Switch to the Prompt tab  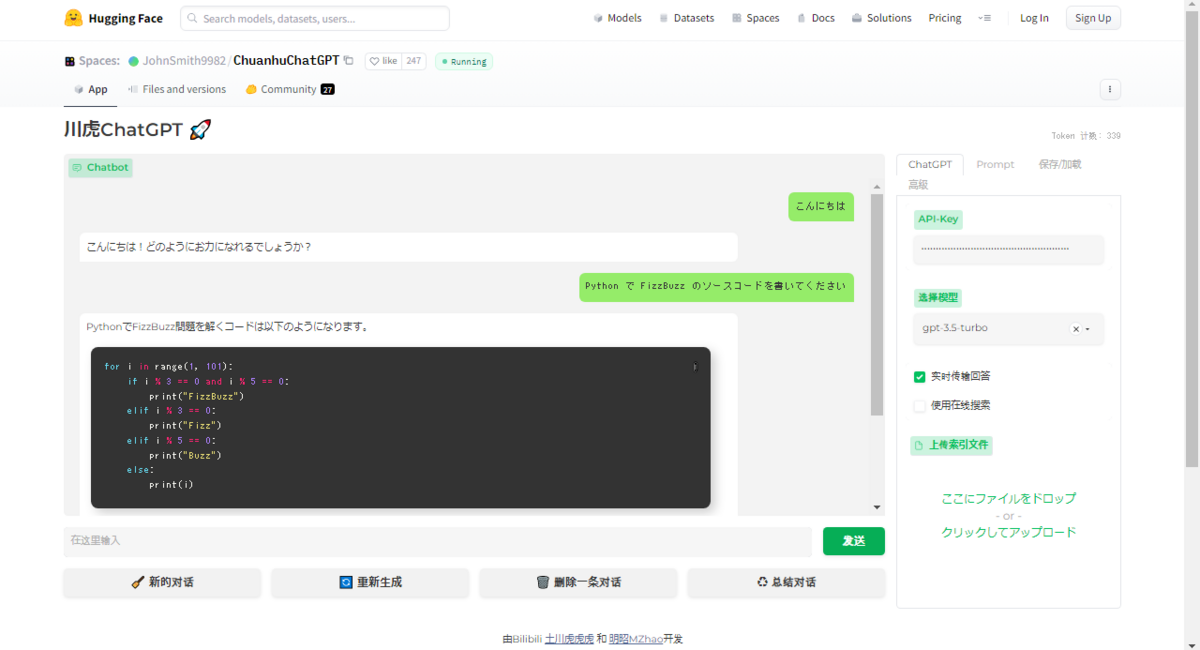[995, 164]
